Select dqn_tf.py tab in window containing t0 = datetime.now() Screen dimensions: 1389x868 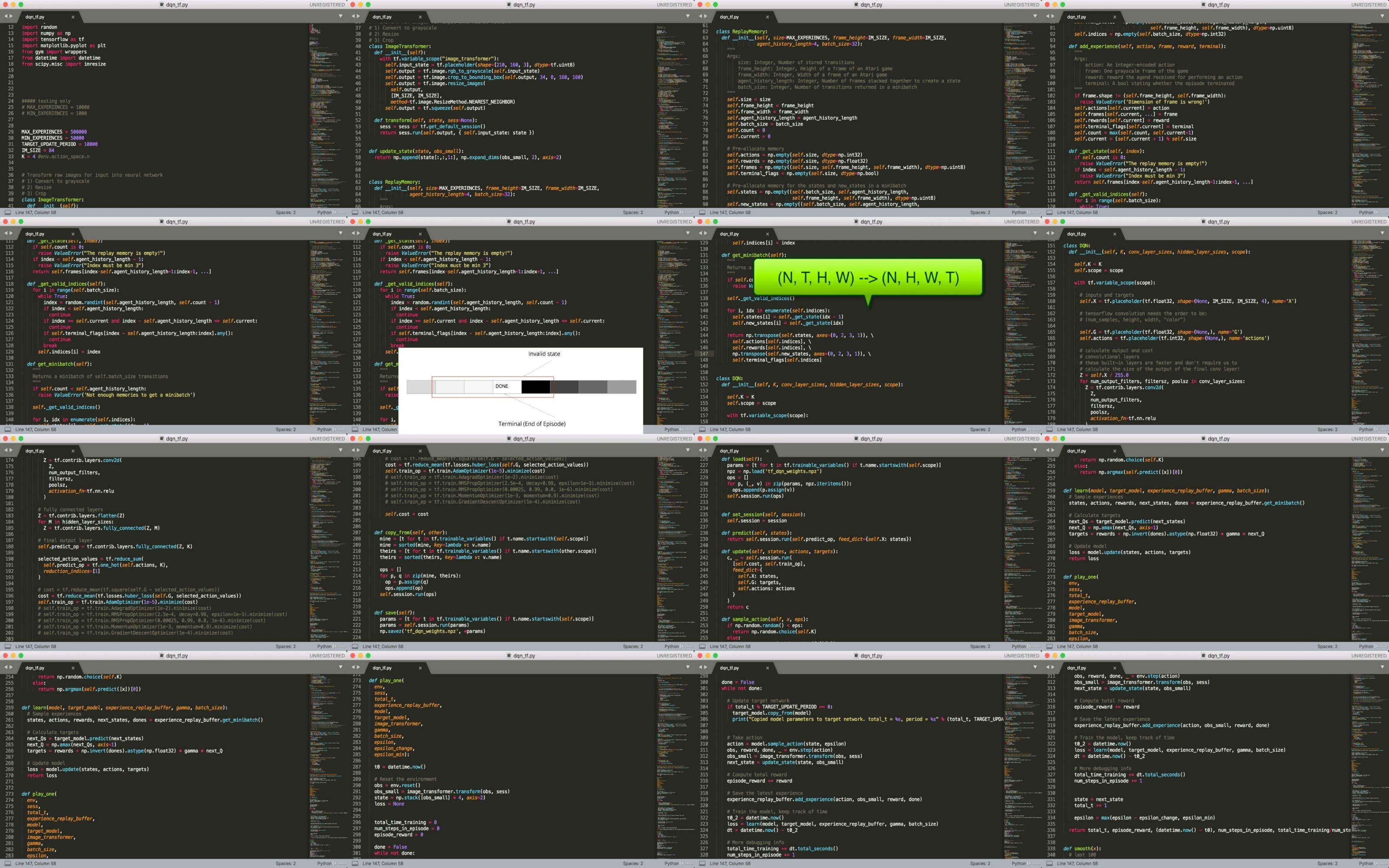tap(382, 667)
